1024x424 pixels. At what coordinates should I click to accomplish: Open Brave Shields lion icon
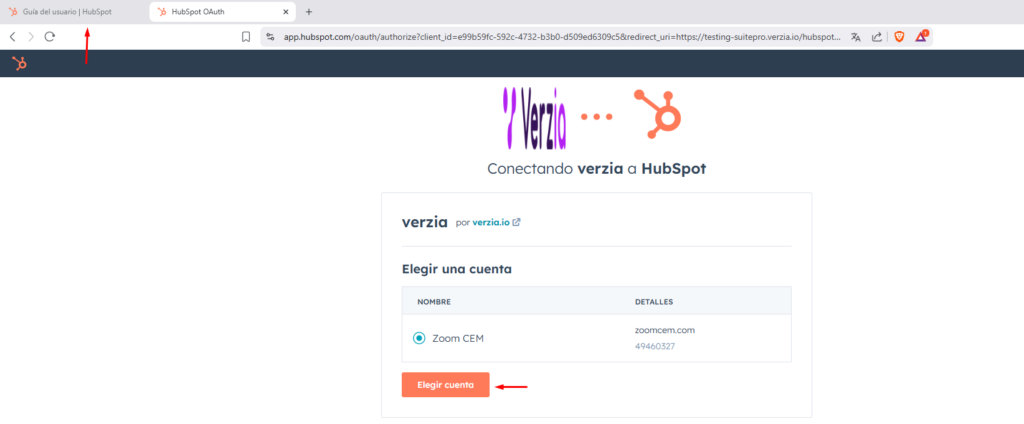tap(899, 37)
